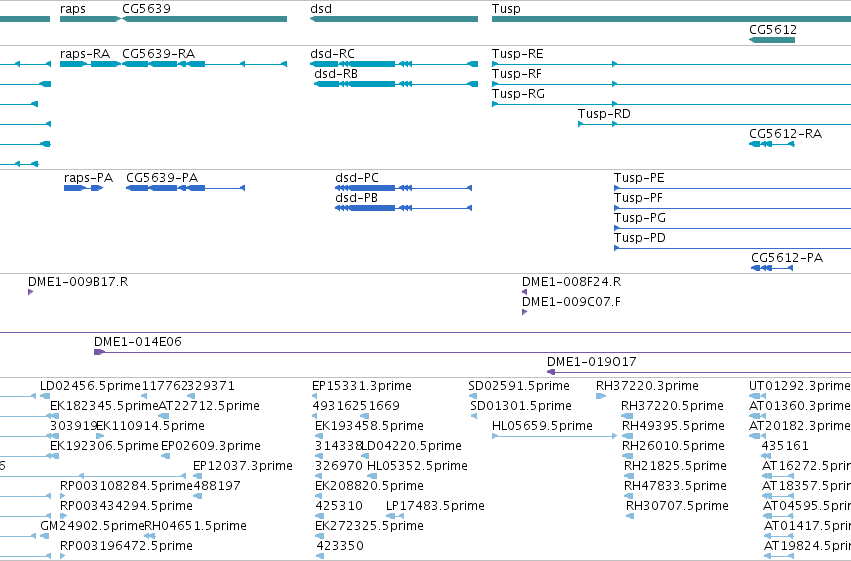Select the 423350 EST feature

319,556
